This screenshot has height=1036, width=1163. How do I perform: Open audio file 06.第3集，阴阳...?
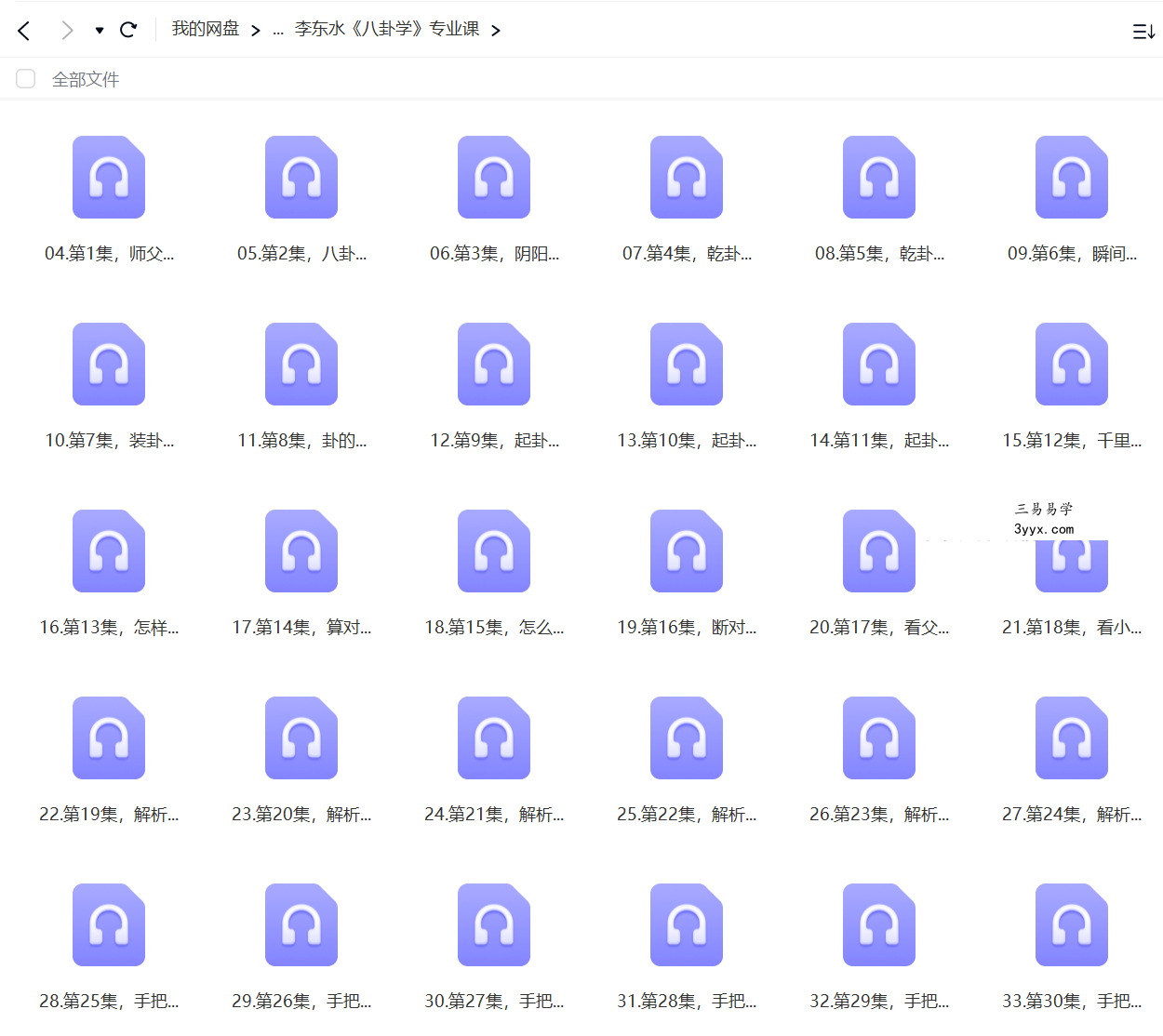pyautogui.click(x=494, y=178)
